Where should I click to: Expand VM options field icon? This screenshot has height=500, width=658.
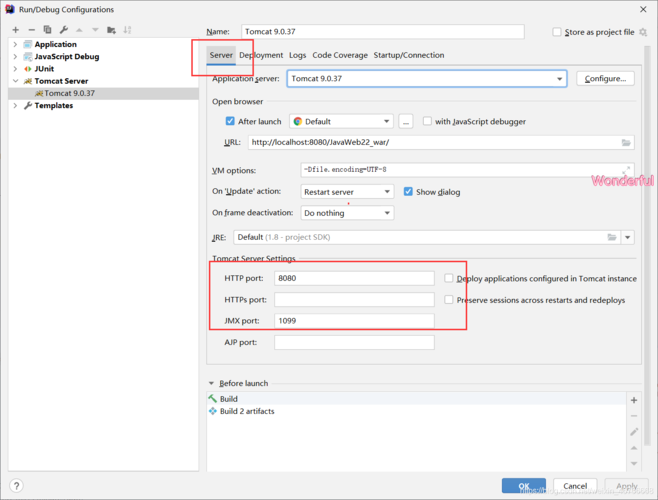point(626,170)
